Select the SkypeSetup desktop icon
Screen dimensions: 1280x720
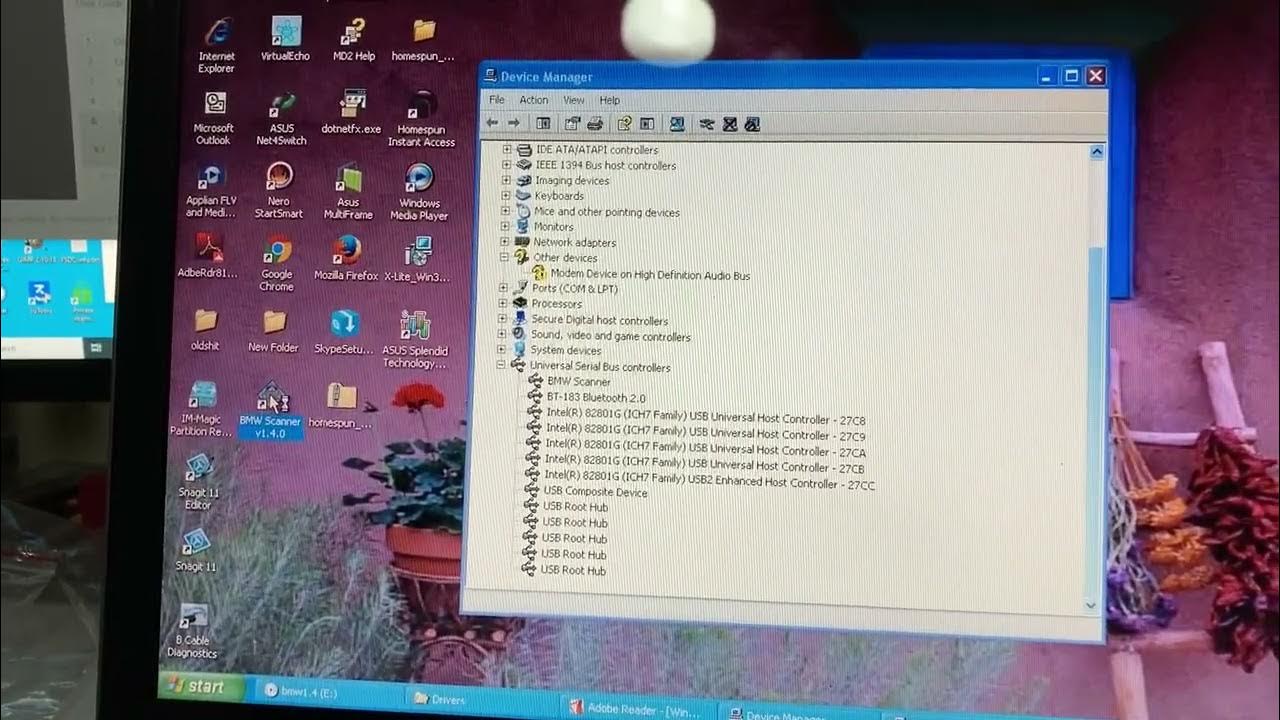tap(345, 333)
